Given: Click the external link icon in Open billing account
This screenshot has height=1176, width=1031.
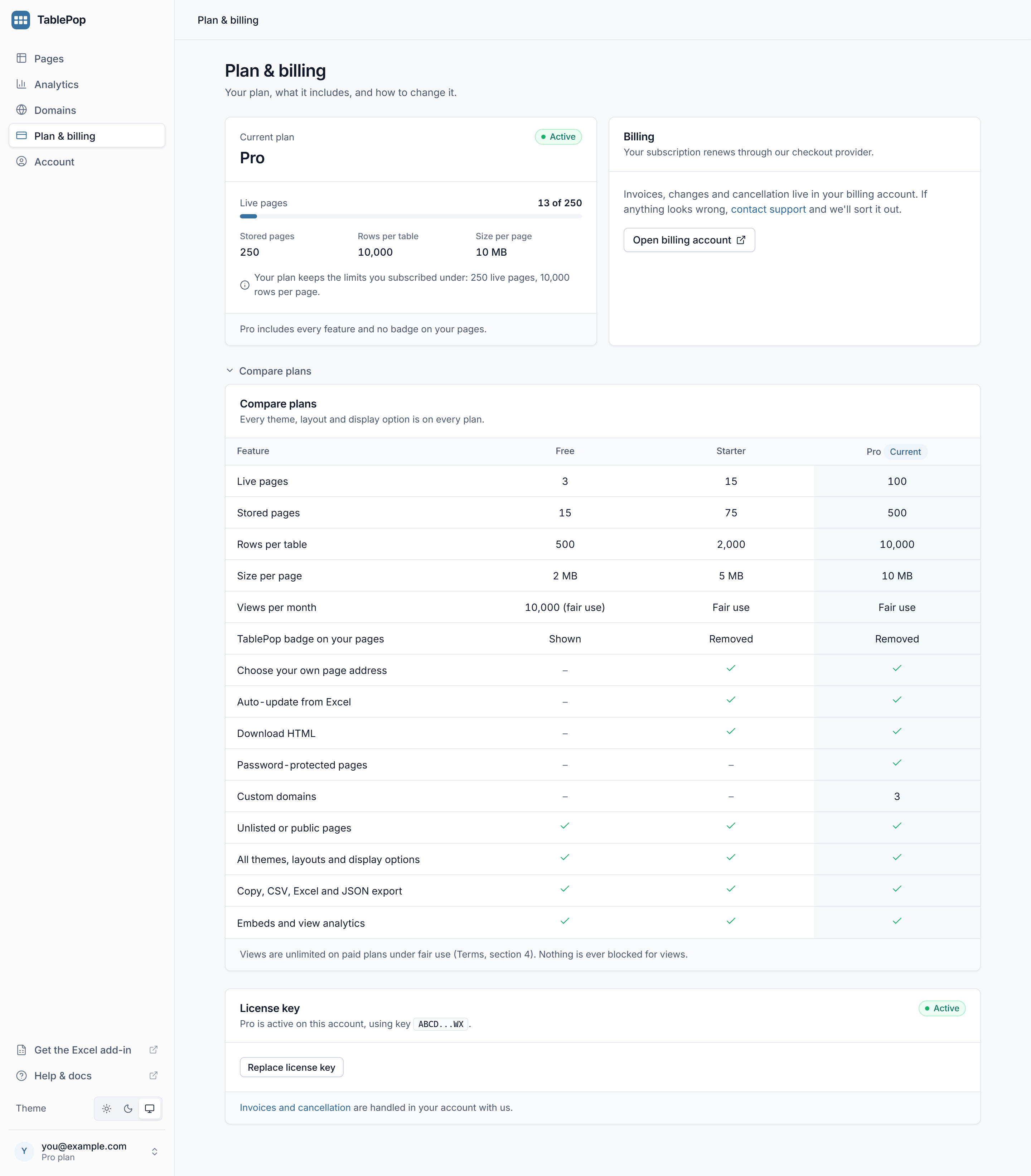Looking at the screenshot, I should [x=741, y=240].
